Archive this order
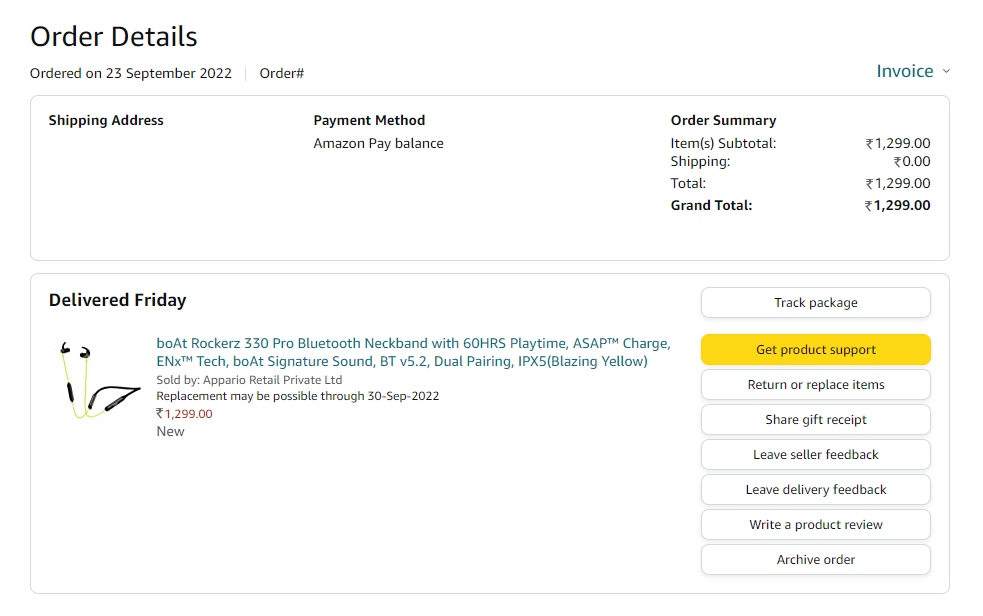The image size is (983, 616). pos(815,560)
